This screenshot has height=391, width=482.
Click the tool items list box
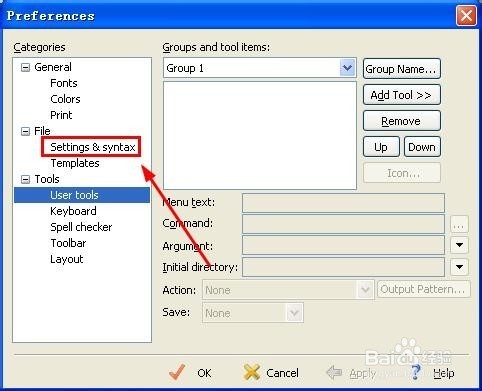[260, 136]
